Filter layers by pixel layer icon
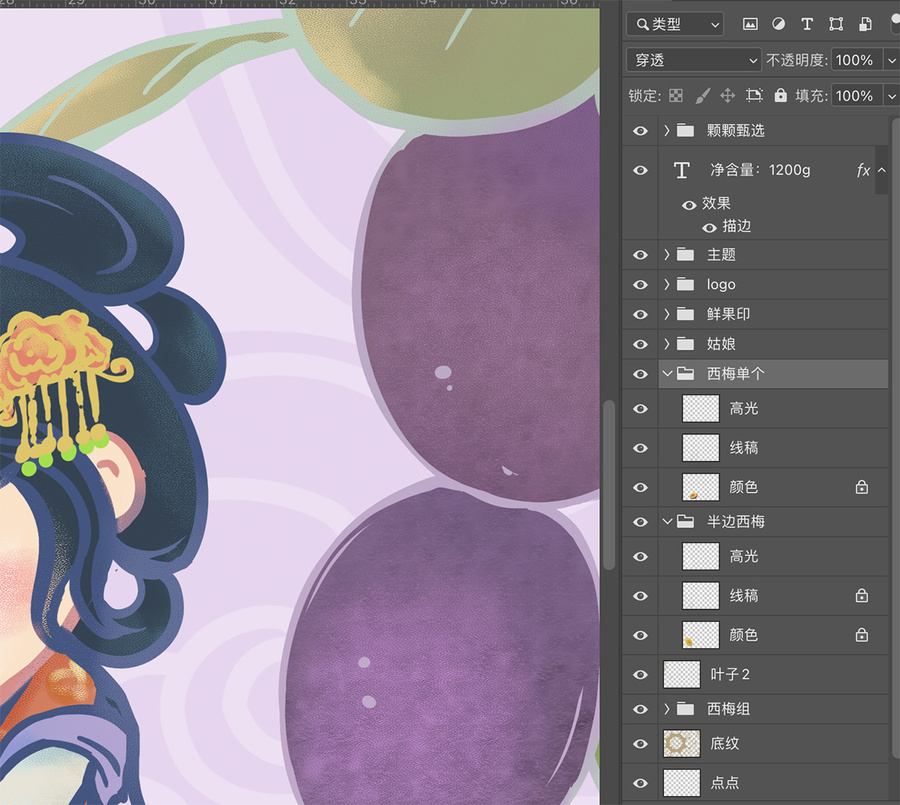The image size is (900, 805). click(x=750, y=24)
